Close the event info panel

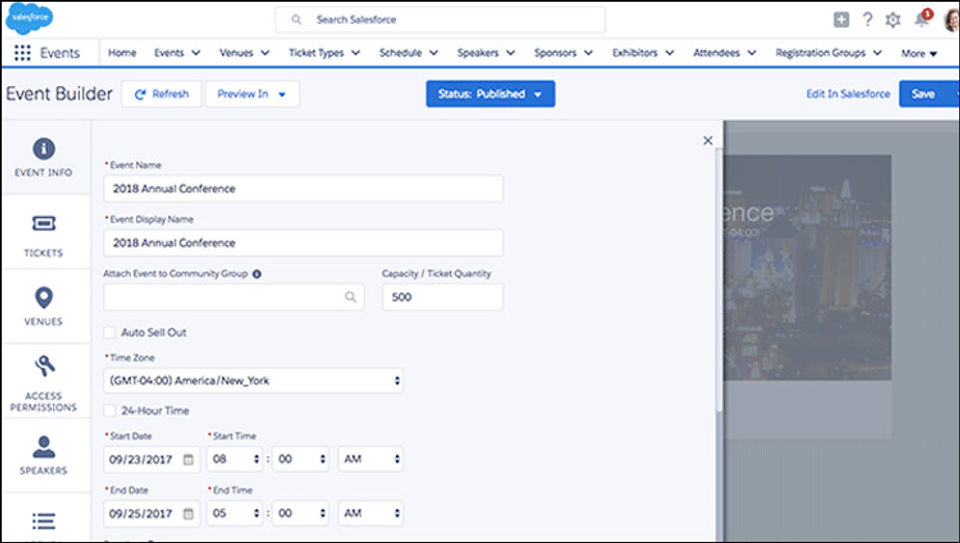(x=708, y=140)
